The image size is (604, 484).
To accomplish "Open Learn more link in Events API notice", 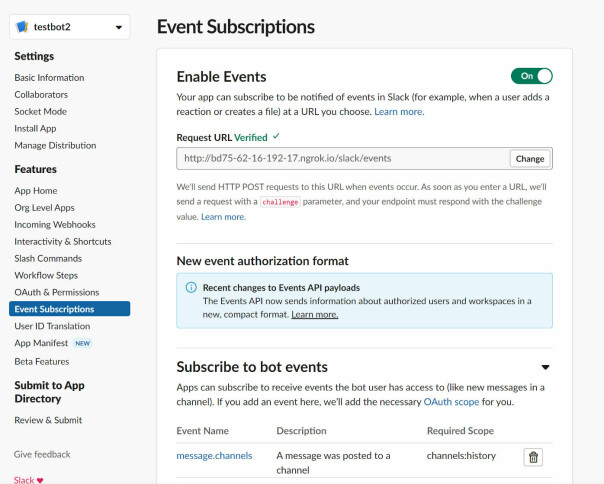I will [315, 314].
